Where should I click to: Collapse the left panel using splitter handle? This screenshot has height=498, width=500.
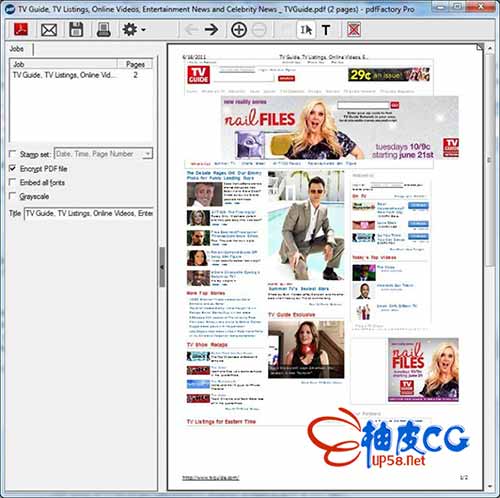point(162,267)
